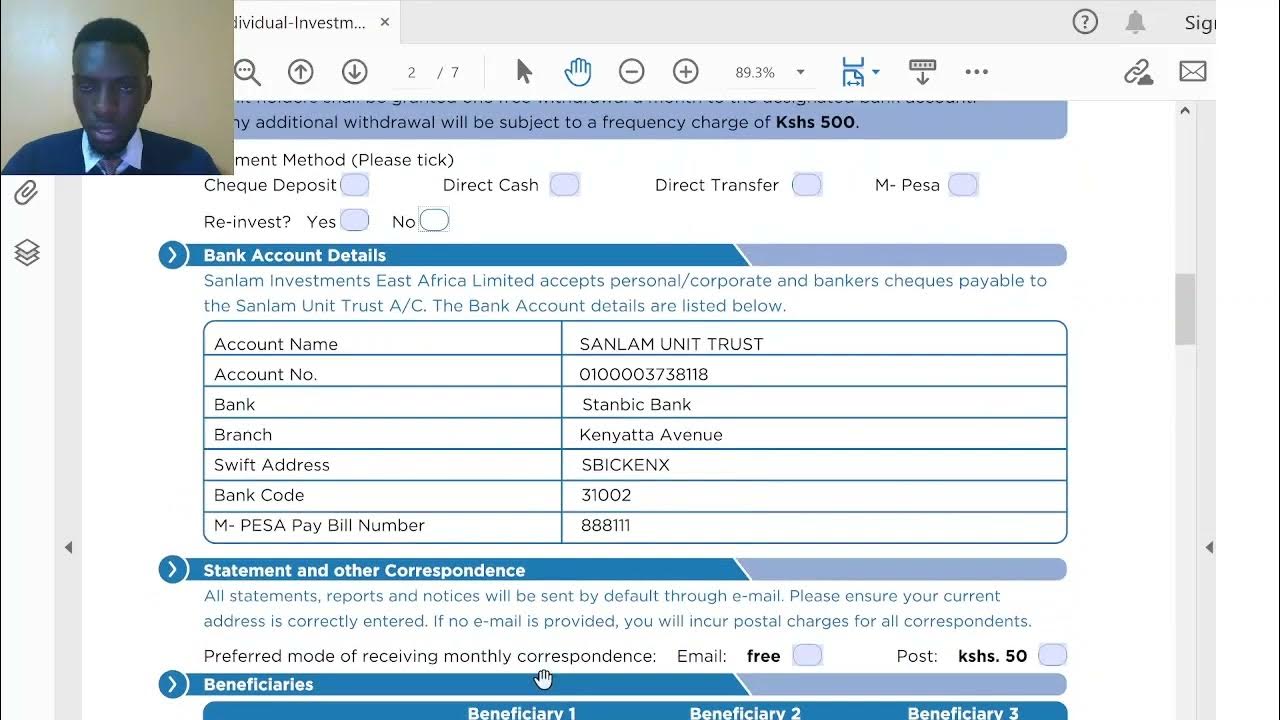The height and width of the screenshot is (720, 1280).
Task: Click the Kshs 500 charge text
Action: pyautogui.click(x=816, y=122)
